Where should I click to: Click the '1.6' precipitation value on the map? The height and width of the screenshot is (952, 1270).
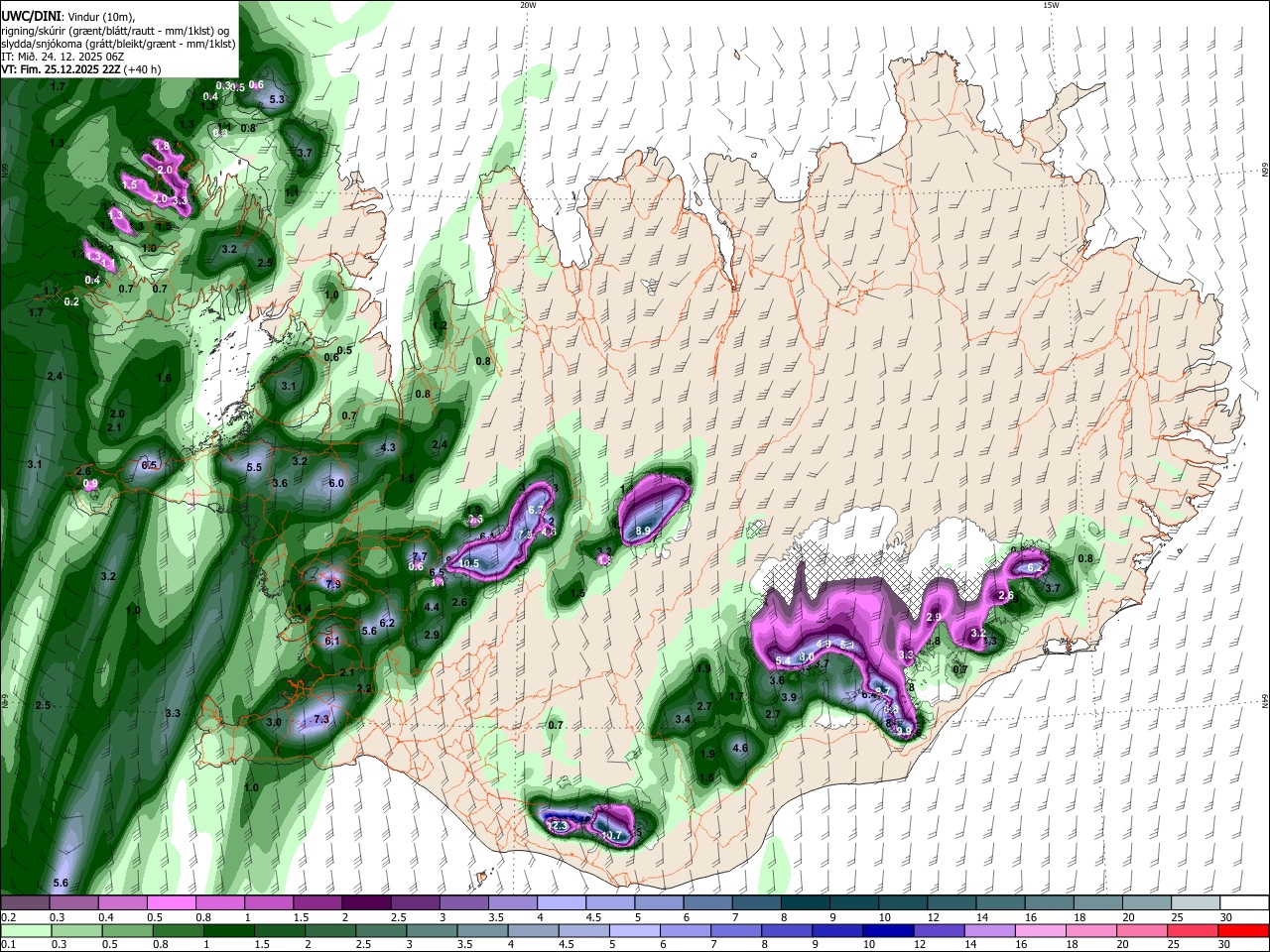tap(164, 378)
